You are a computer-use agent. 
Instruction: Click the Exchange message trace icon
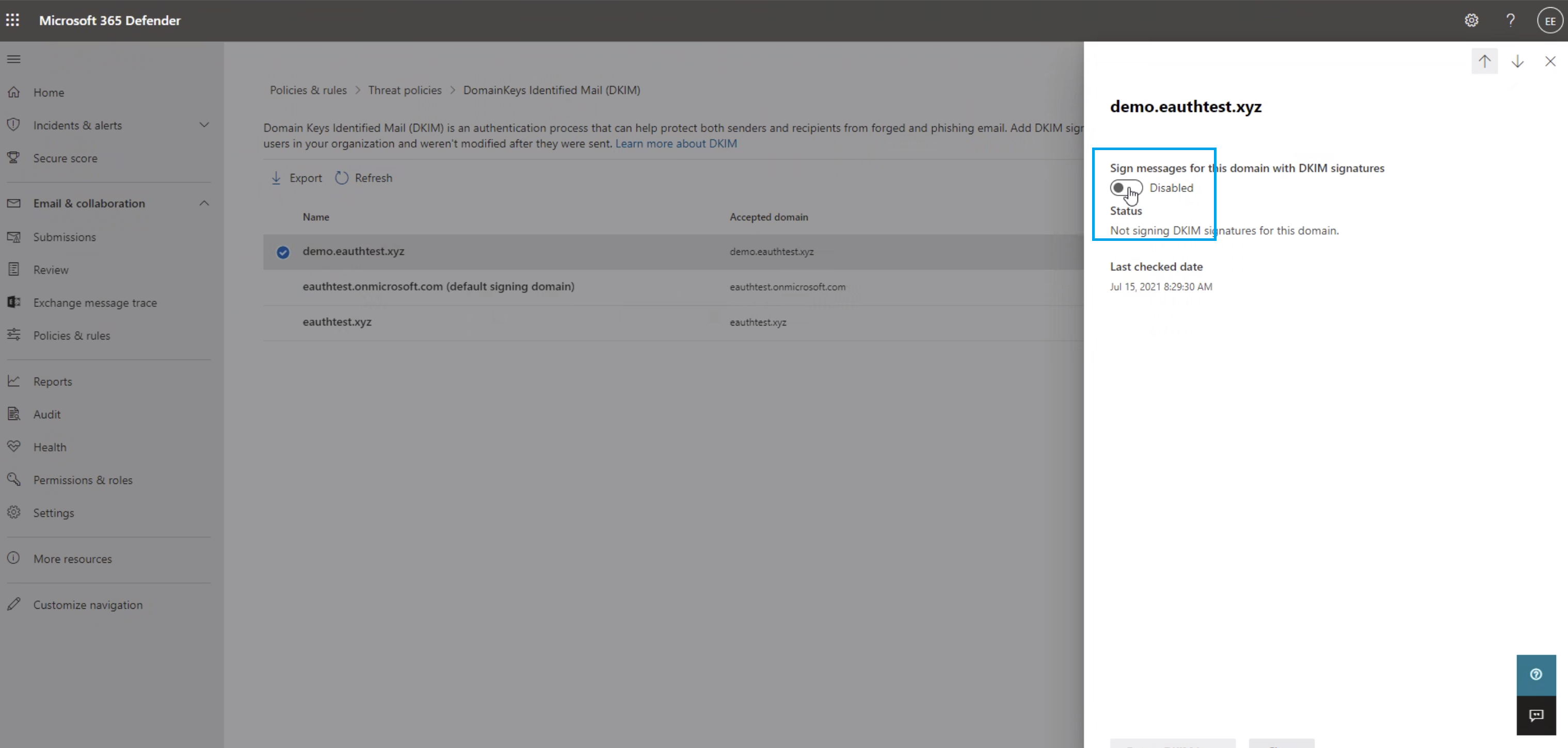click(x=13, y=302)
